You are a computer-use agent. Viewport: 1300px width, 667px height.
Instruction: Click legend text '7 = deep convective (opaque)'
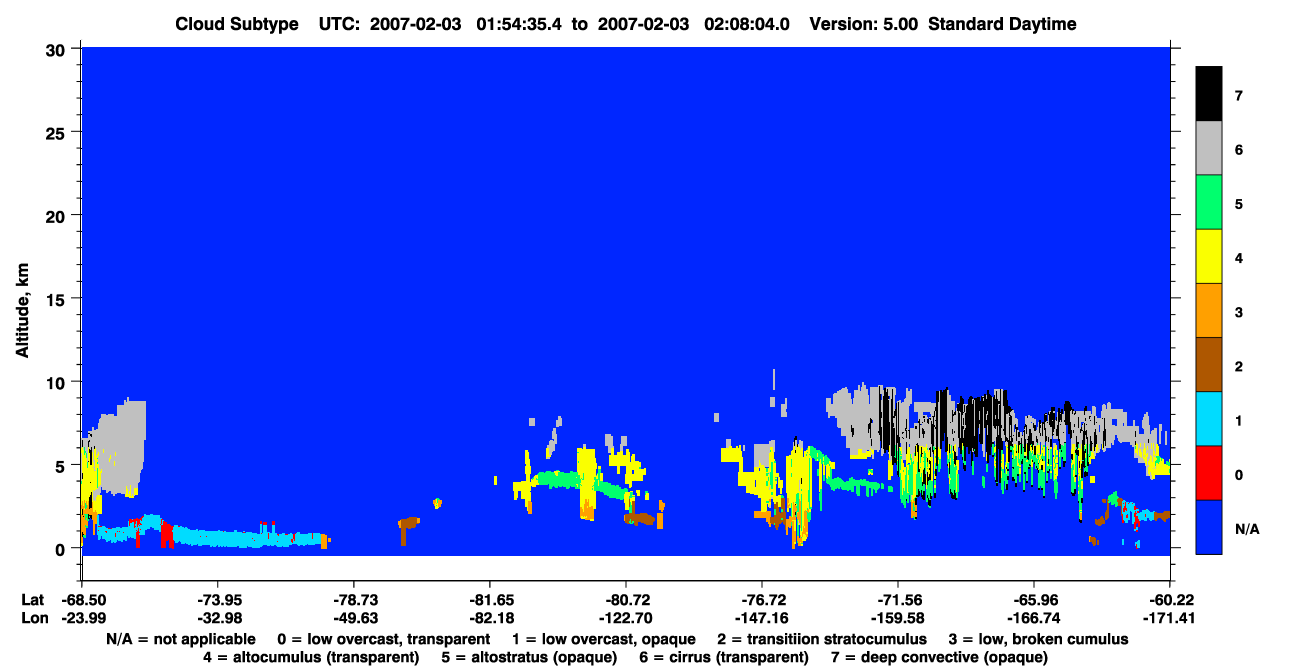coord(939,657)
